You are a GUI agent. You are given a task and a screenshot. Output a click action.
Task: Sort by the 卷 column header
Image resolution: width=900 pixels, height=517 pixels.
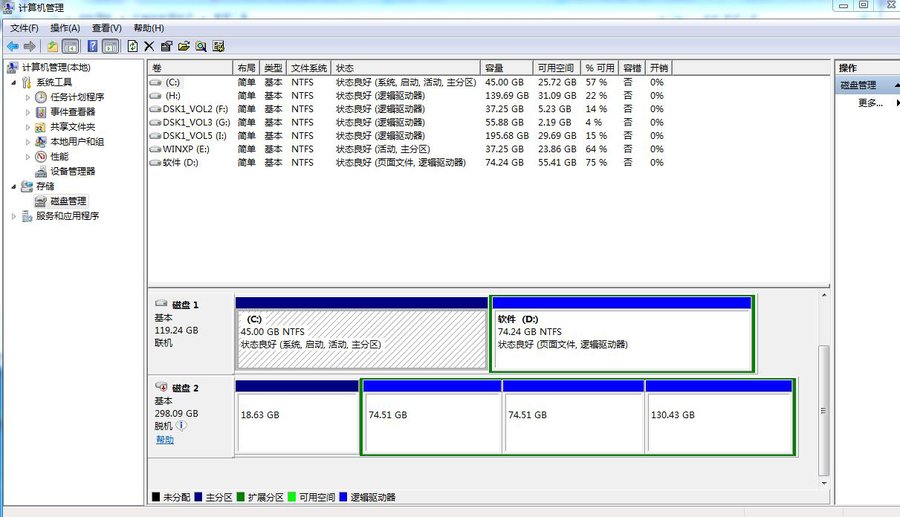[x=190, y=68]
